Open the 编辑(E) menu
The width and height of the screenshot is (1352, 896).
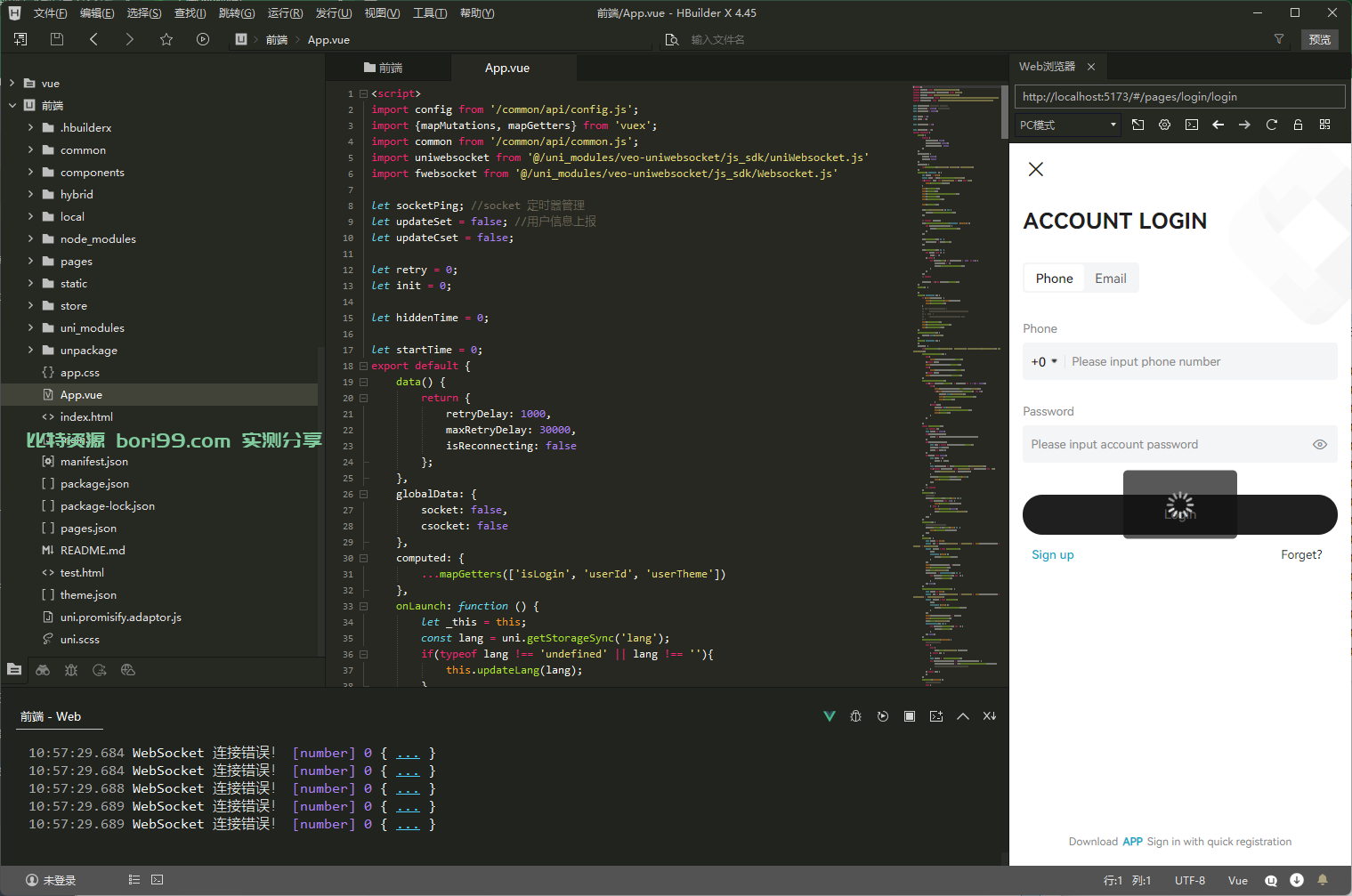pyautogui.click(x=97, y=13)
